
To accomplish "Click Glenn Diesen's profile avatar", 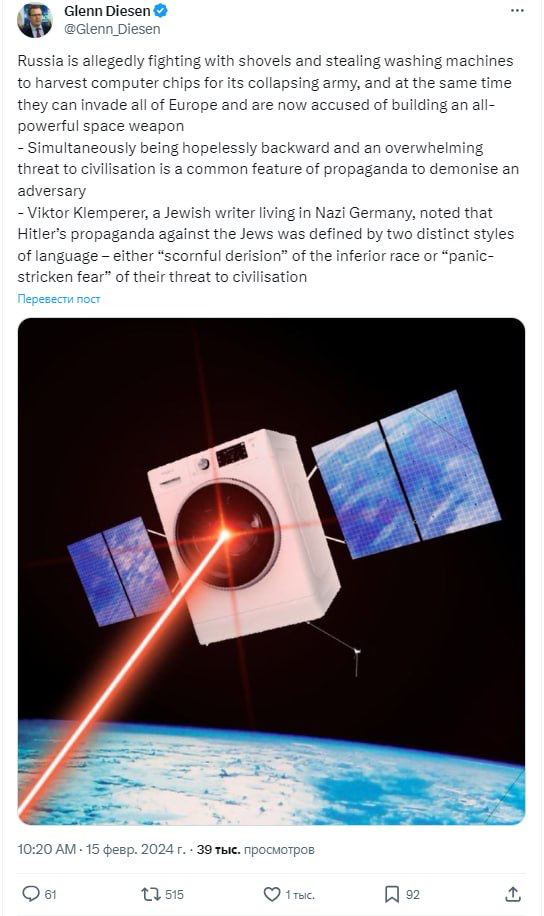I will pyautogui.click(x=34, y=19).
